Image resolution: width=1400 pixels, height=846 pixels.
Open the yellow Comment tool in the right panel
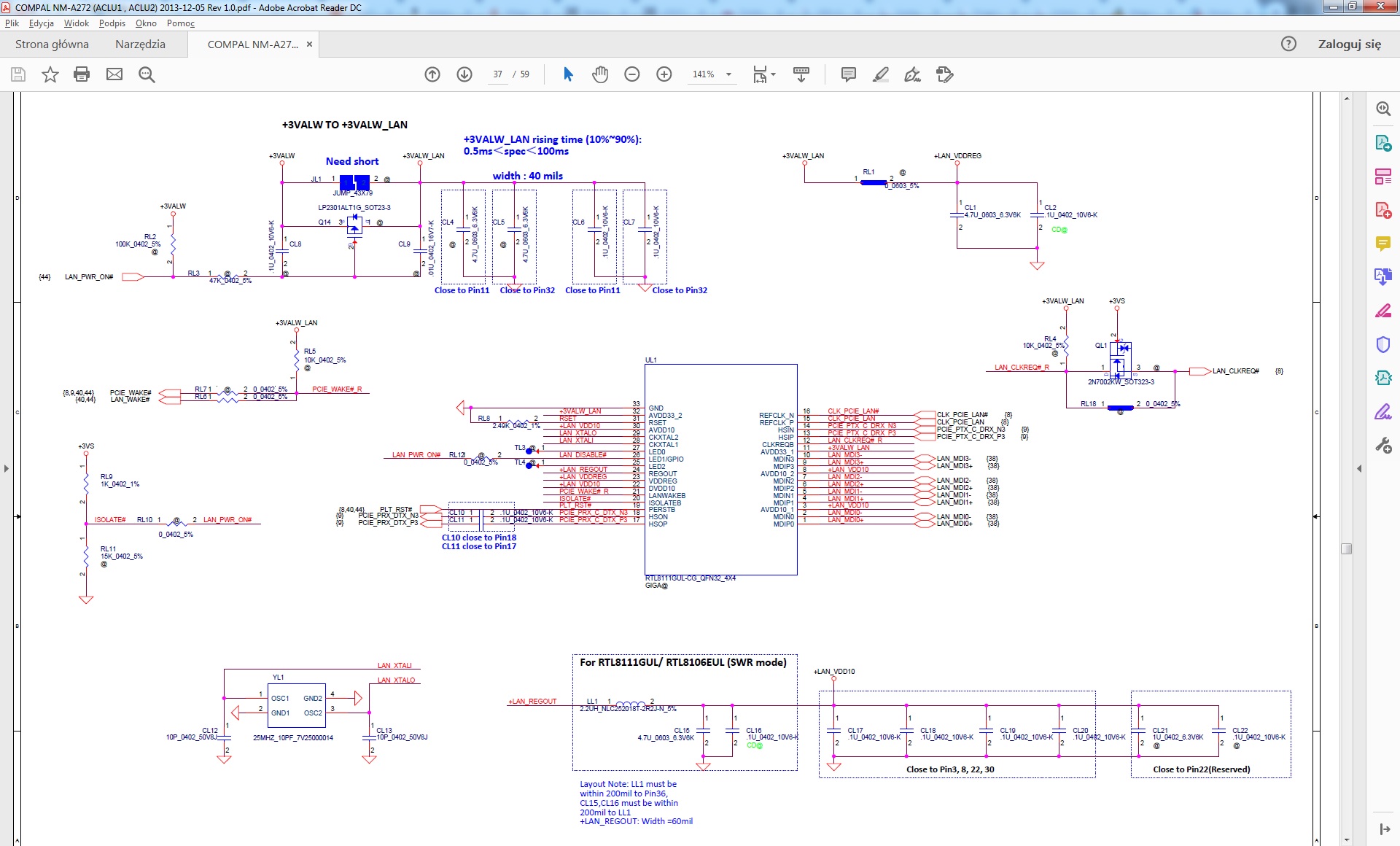tap(1383, 244)
